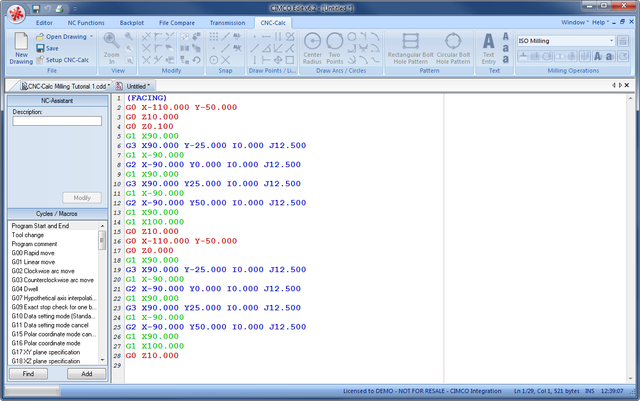Switch to the File Compare tab
Viewport: 640px width, 401px height.
click(177, 23)
